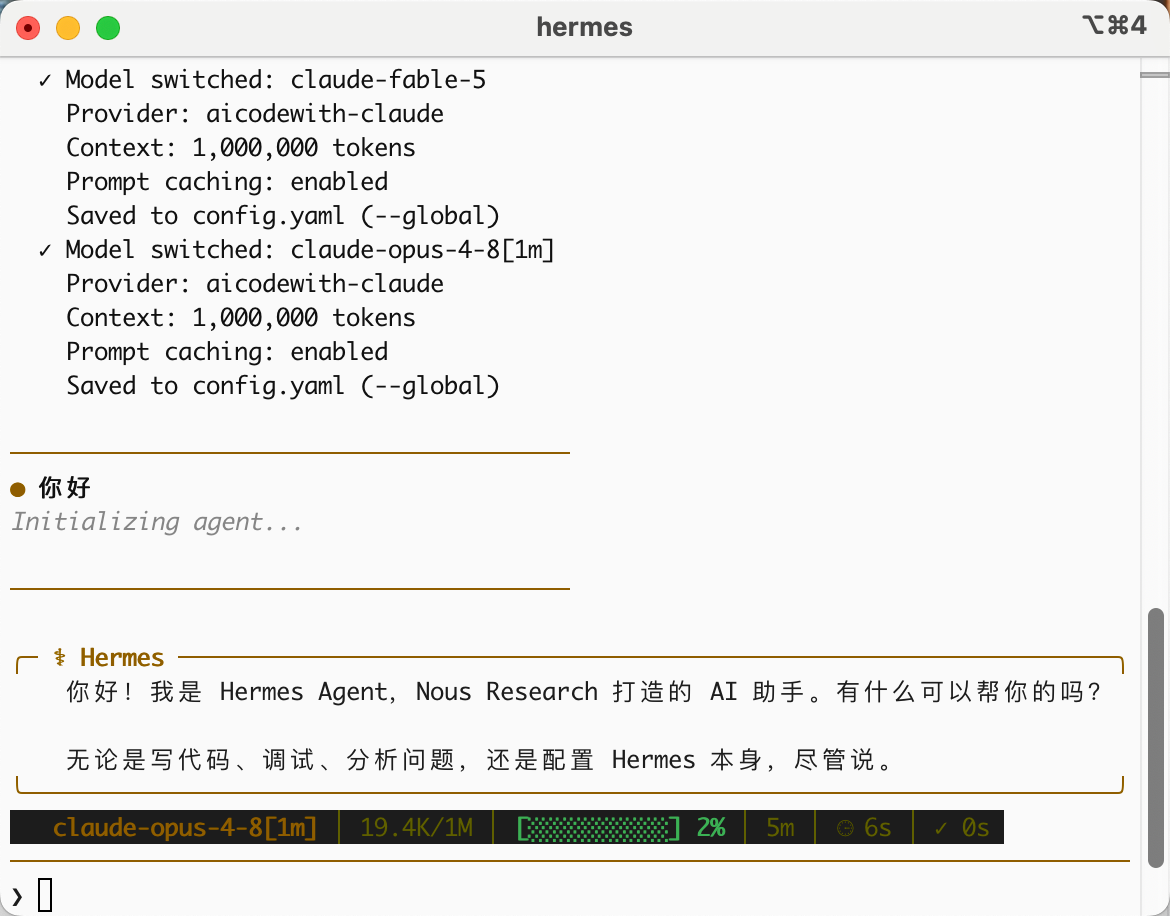Click the prompt chevron at the input line
This screenshot has height=916, width=1170.
click(17, 896)
